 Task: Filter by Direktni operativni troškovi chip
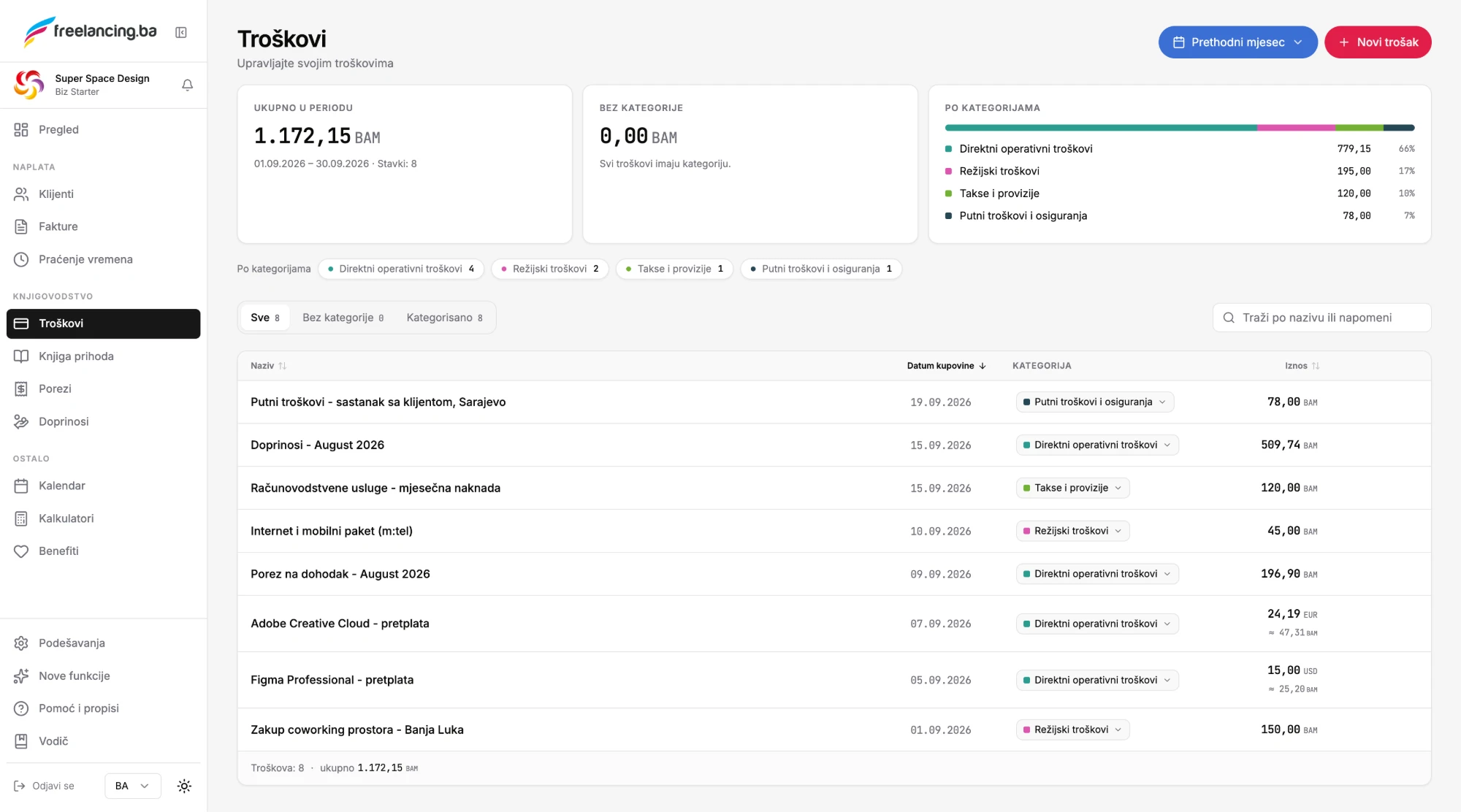tap(401, 269)
